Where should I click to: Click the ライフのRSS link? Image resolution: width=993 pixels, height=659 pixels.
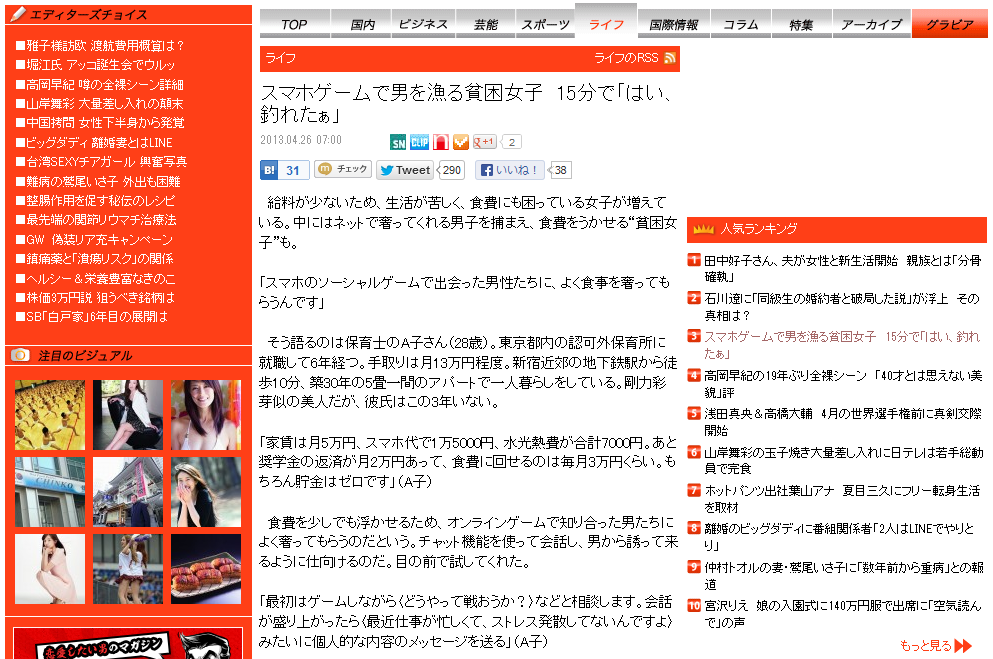click(x=626, y=58)
